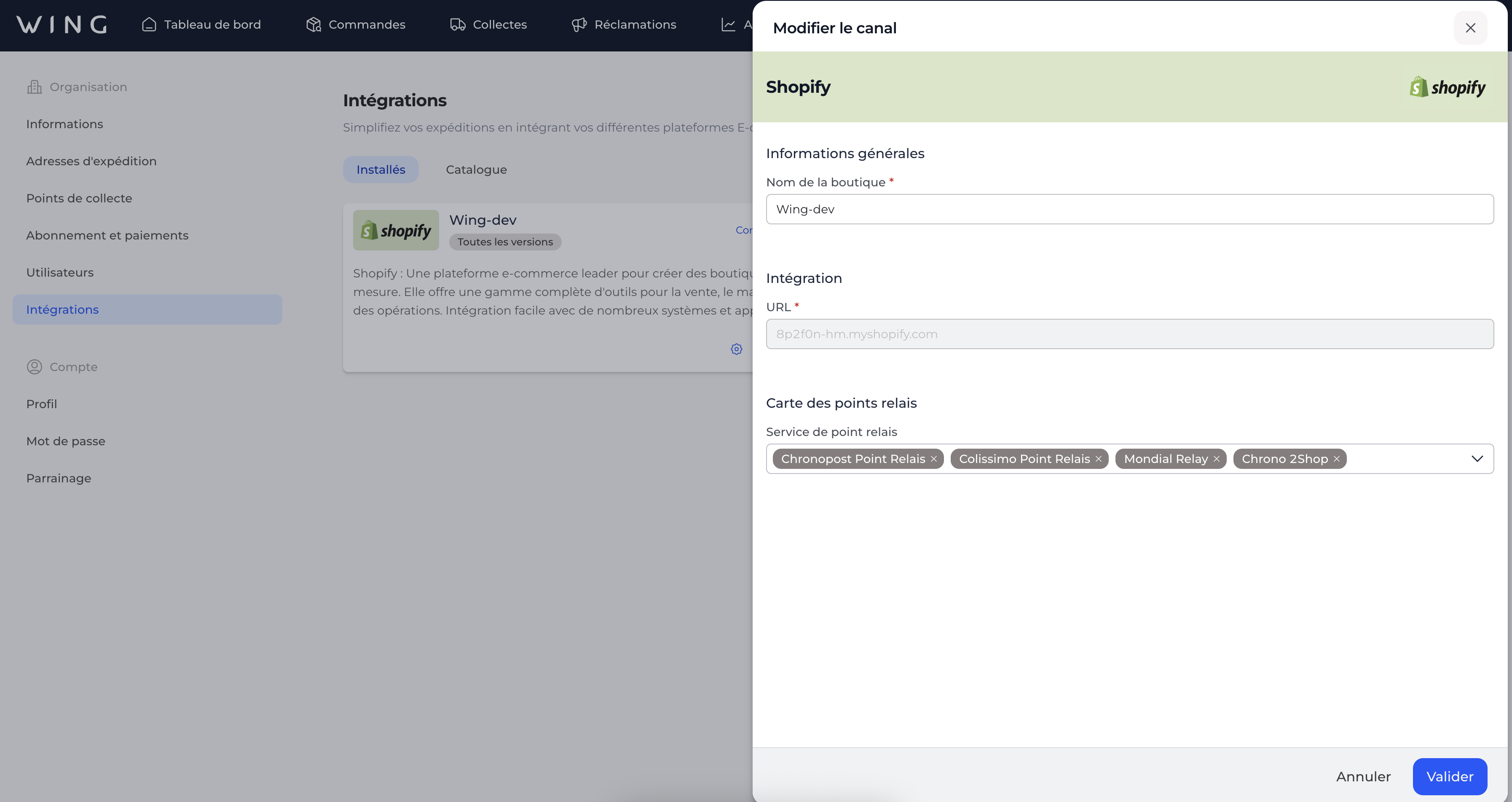Image resolution: width=1512 pixels, height=802 pixels.
Task: Remove the Chronopost Point Relais tag
Action: tap(933, 459)
